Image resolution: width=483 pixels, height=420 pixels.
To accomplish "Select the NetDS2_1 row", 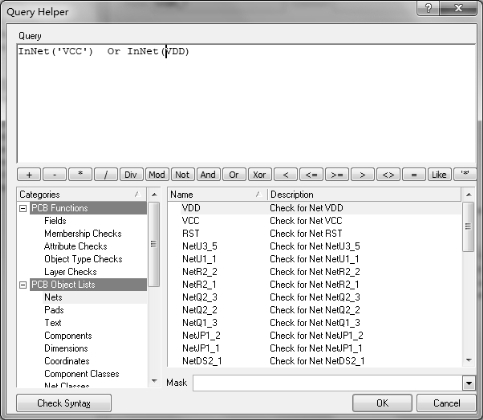I will [314, 361].
